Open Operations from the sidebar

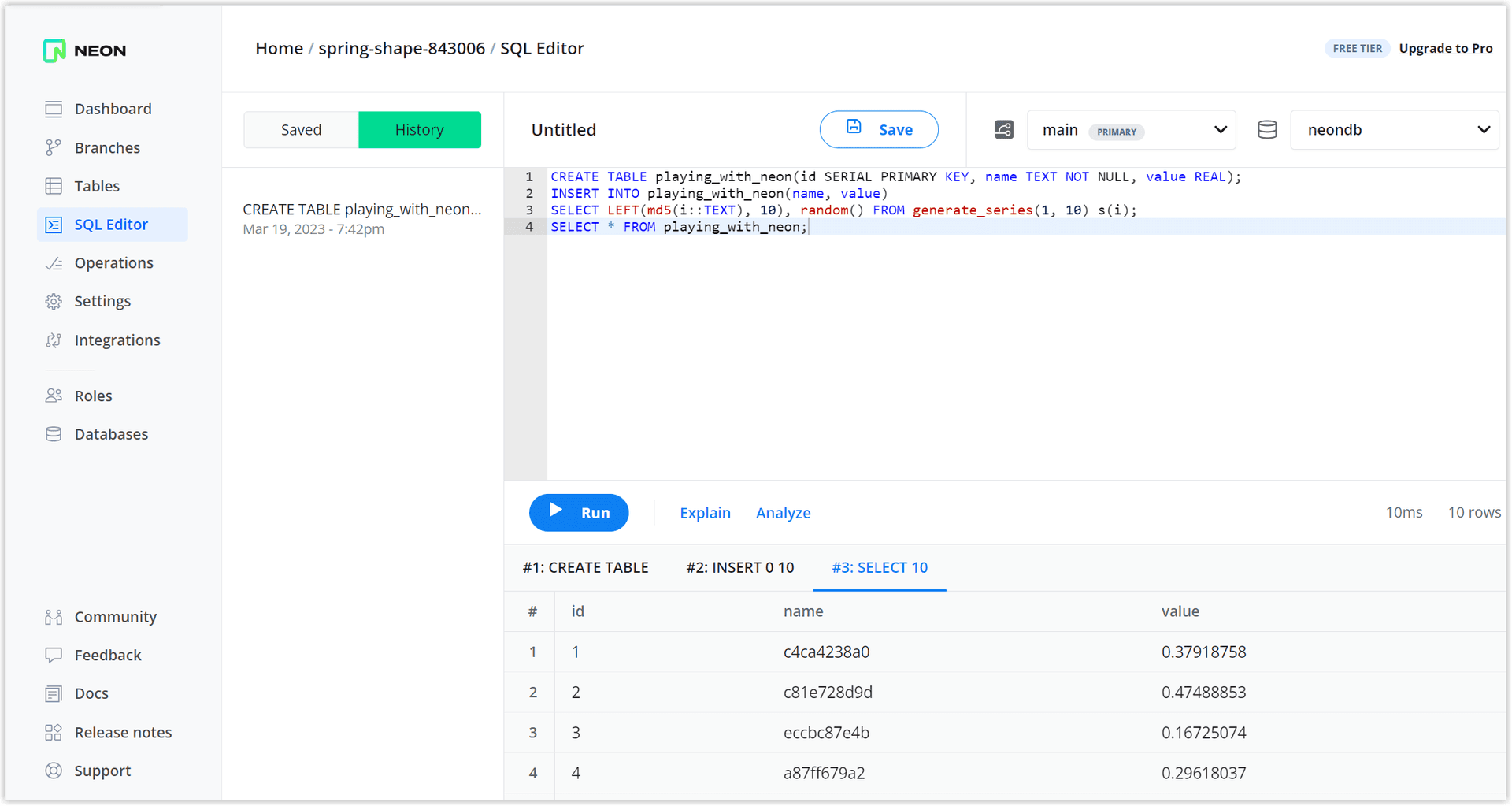coord(114,263)
